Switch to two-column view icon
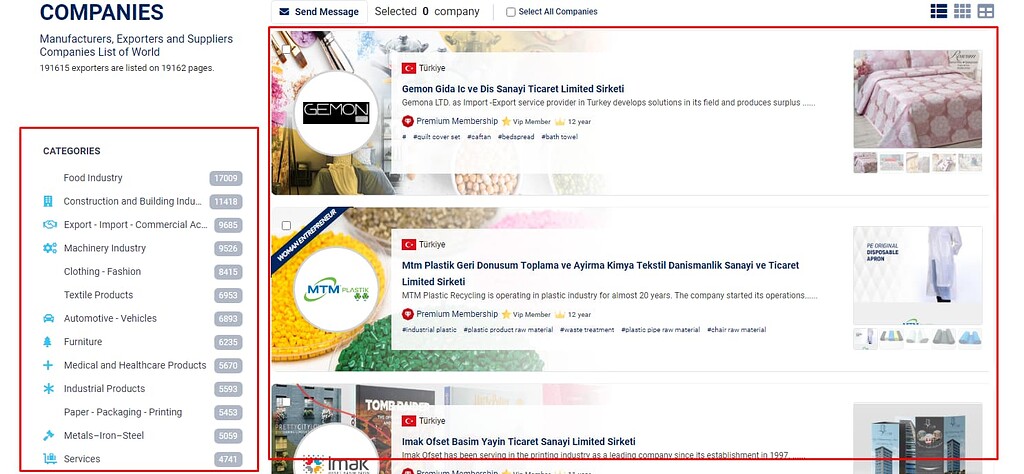Screen dimensions: 1024x474 (x=985, y=11)
